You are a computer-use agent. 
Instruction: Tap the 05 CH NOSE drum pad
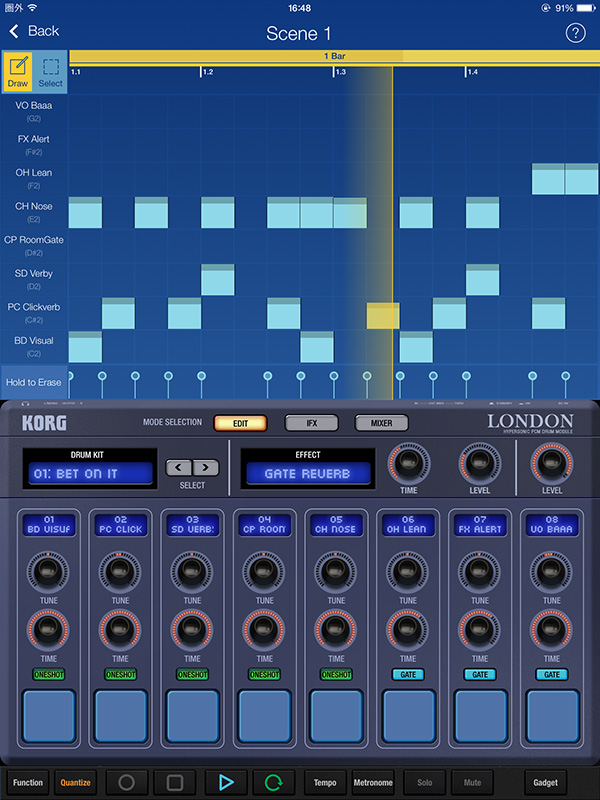click(x=336, y=716)
